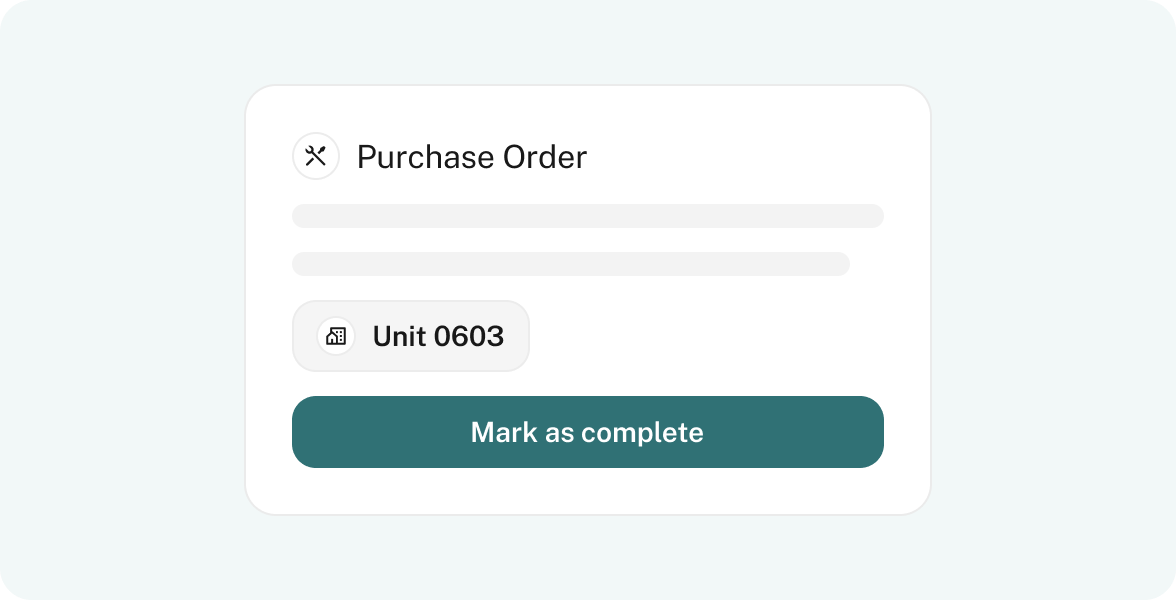1176x600 pixels.
Task: Click the Purchase Order title text
Action: pos(472,157)
